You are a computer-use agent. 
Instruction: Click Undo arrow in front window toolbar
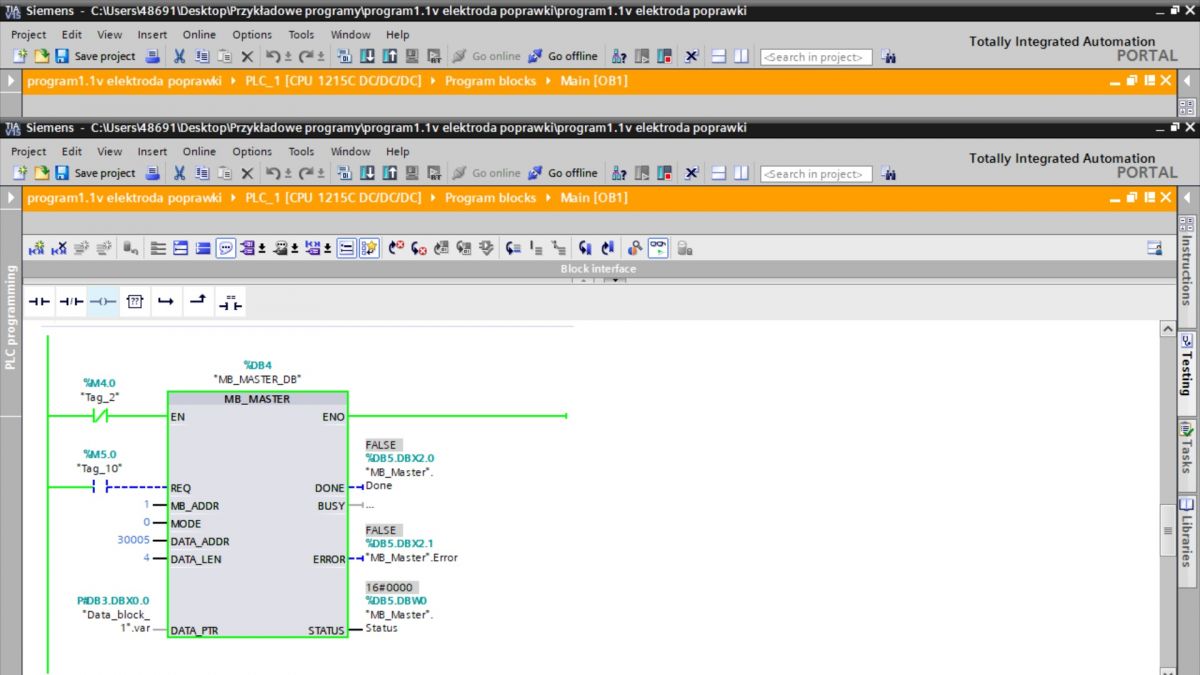pos(272,173)
